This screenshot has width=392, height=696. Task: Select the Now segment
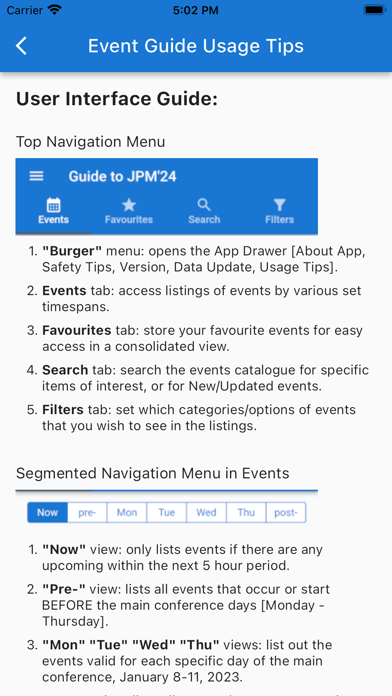(x=48, y=513)
